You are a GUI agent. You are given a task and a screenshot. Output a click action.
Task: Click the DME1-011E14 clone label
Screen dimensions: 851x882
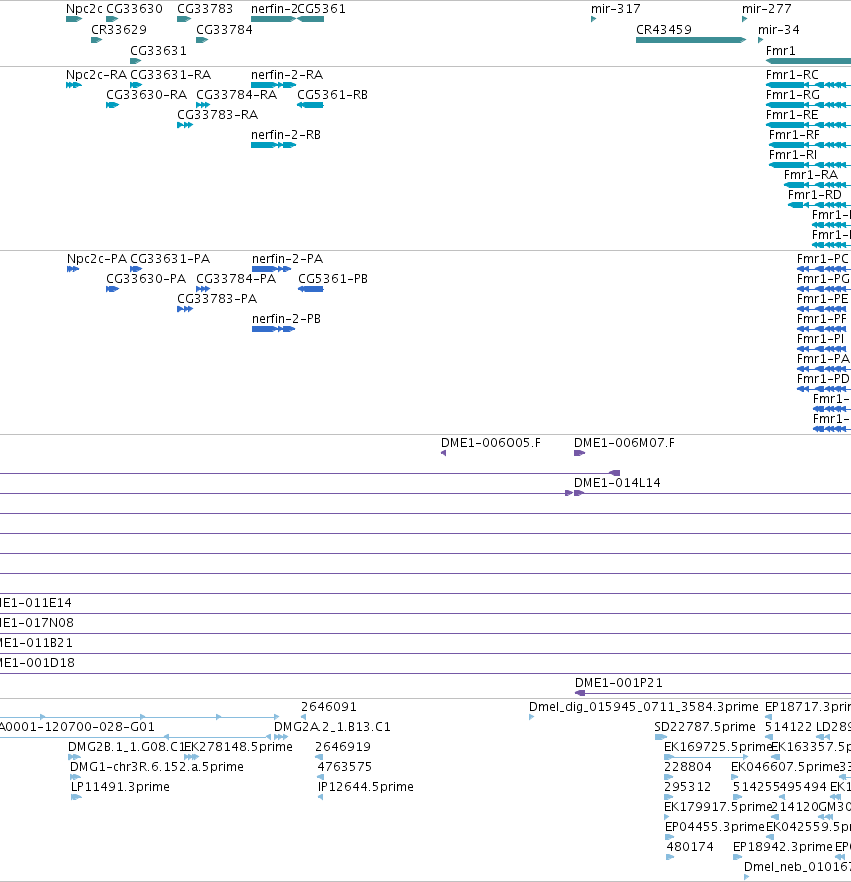[37, 603]
